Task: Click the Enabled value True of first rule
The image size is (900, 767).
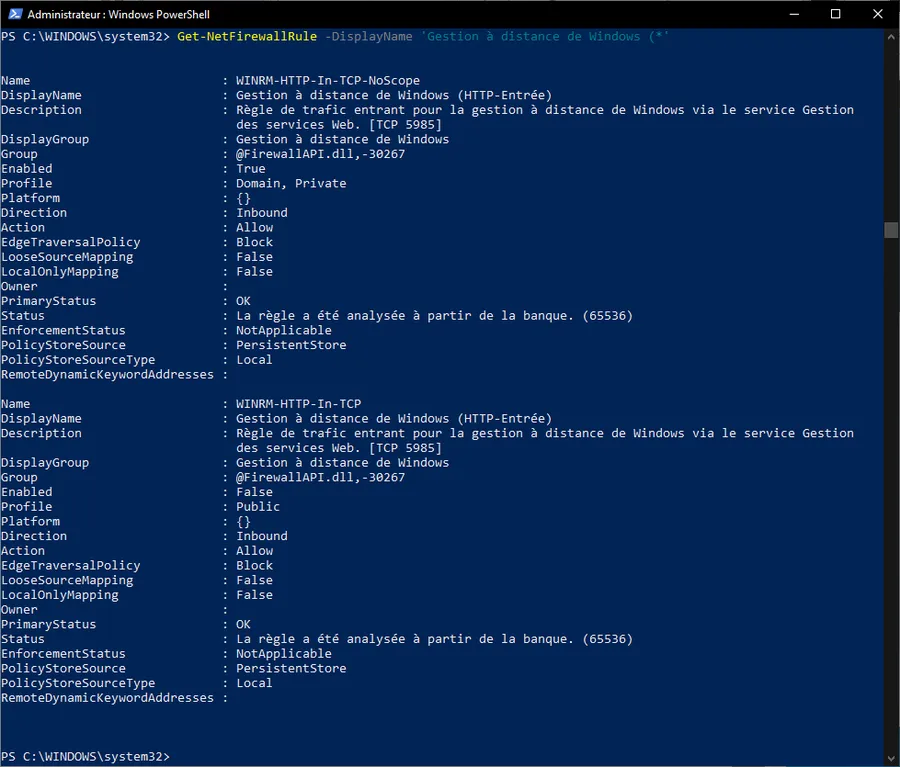Action: pos(251,169)
